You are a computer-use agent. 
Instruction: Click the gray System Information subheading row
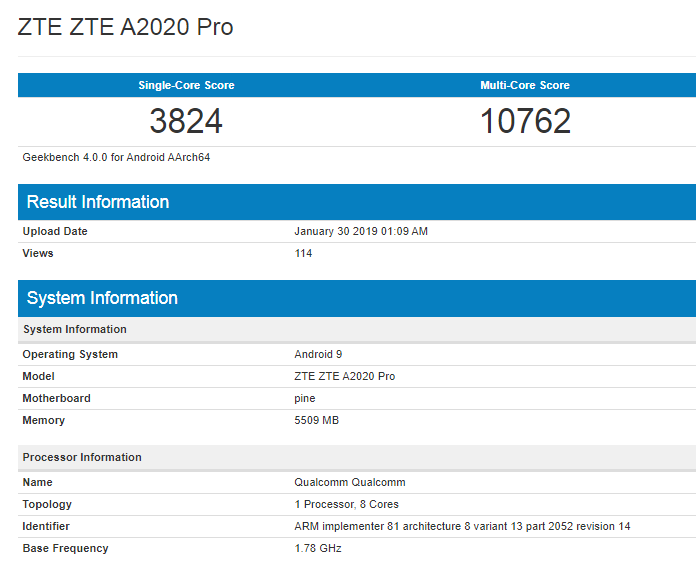coord(357,329)
